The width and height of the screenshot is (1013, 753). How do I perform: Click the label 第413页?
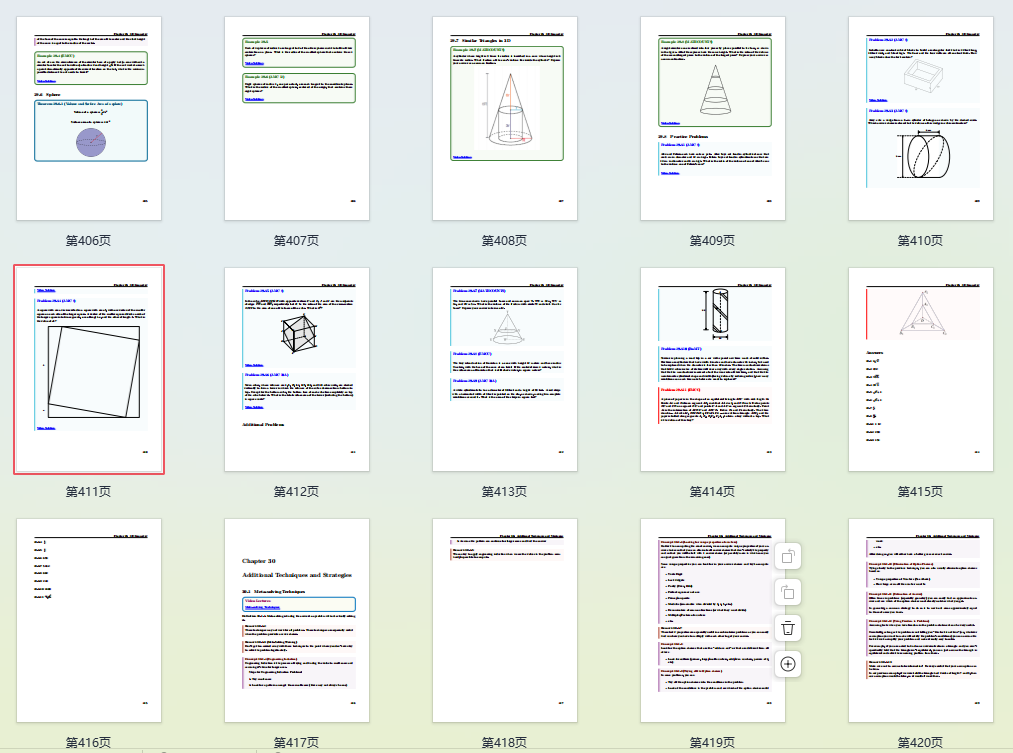pos(505,491)
